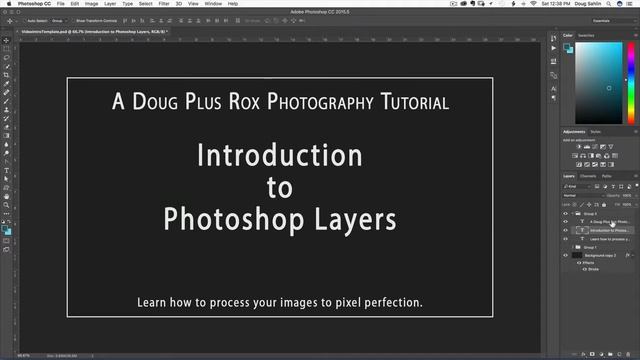
Task: Select the Hand tool
Action: 6,196
